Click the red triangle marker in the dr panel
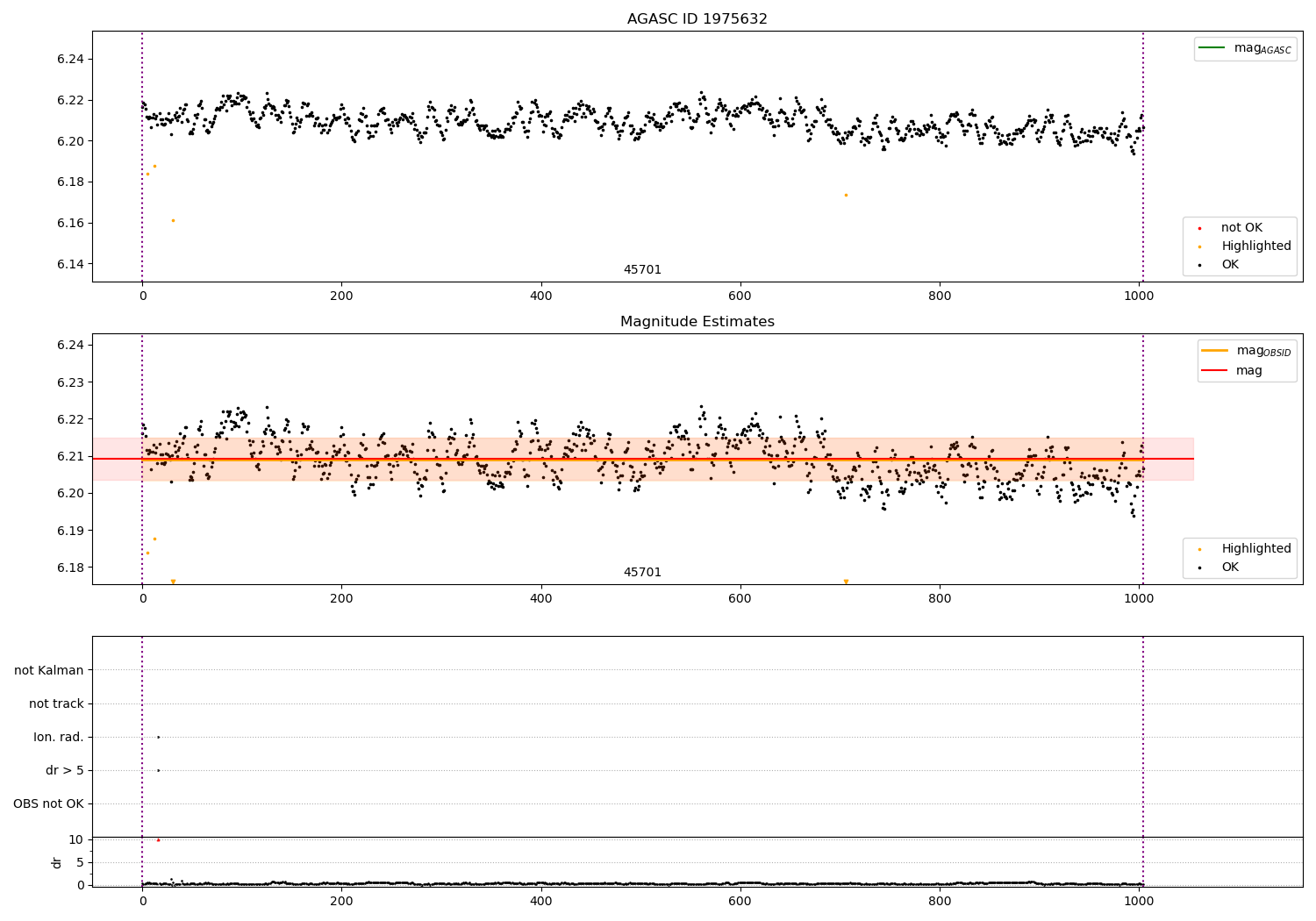 [158, 839]
